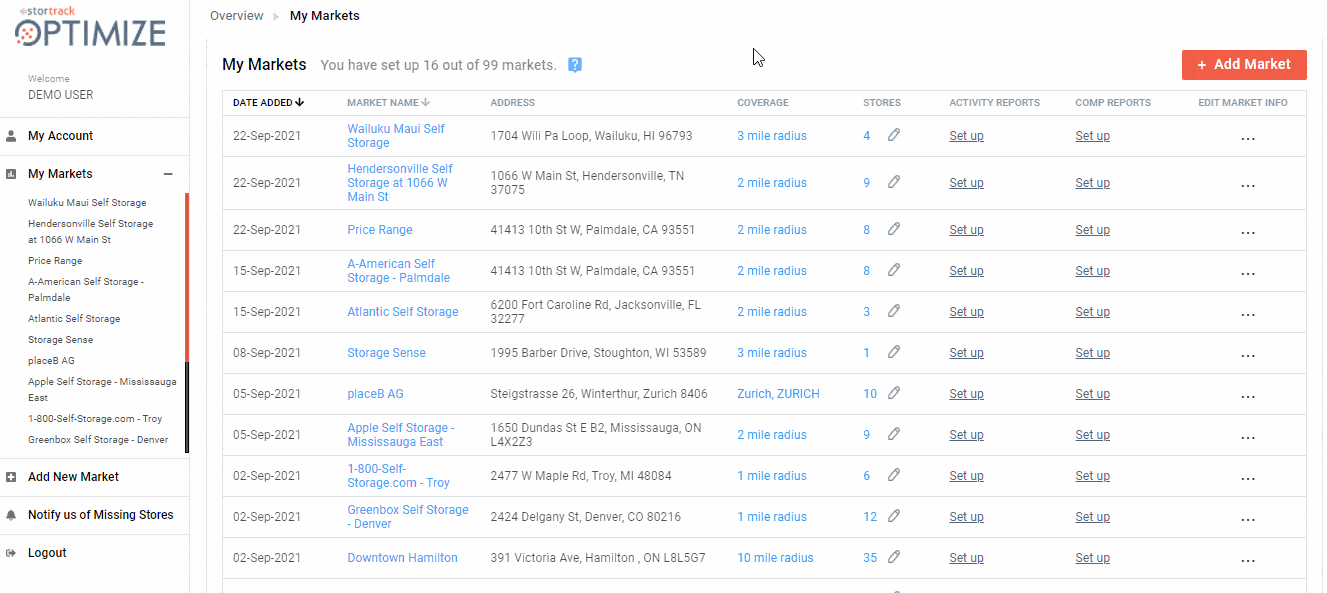Open three-dot menu for Storage Sense
This screenshot has height=593, width=1327.
[1247, 356]
